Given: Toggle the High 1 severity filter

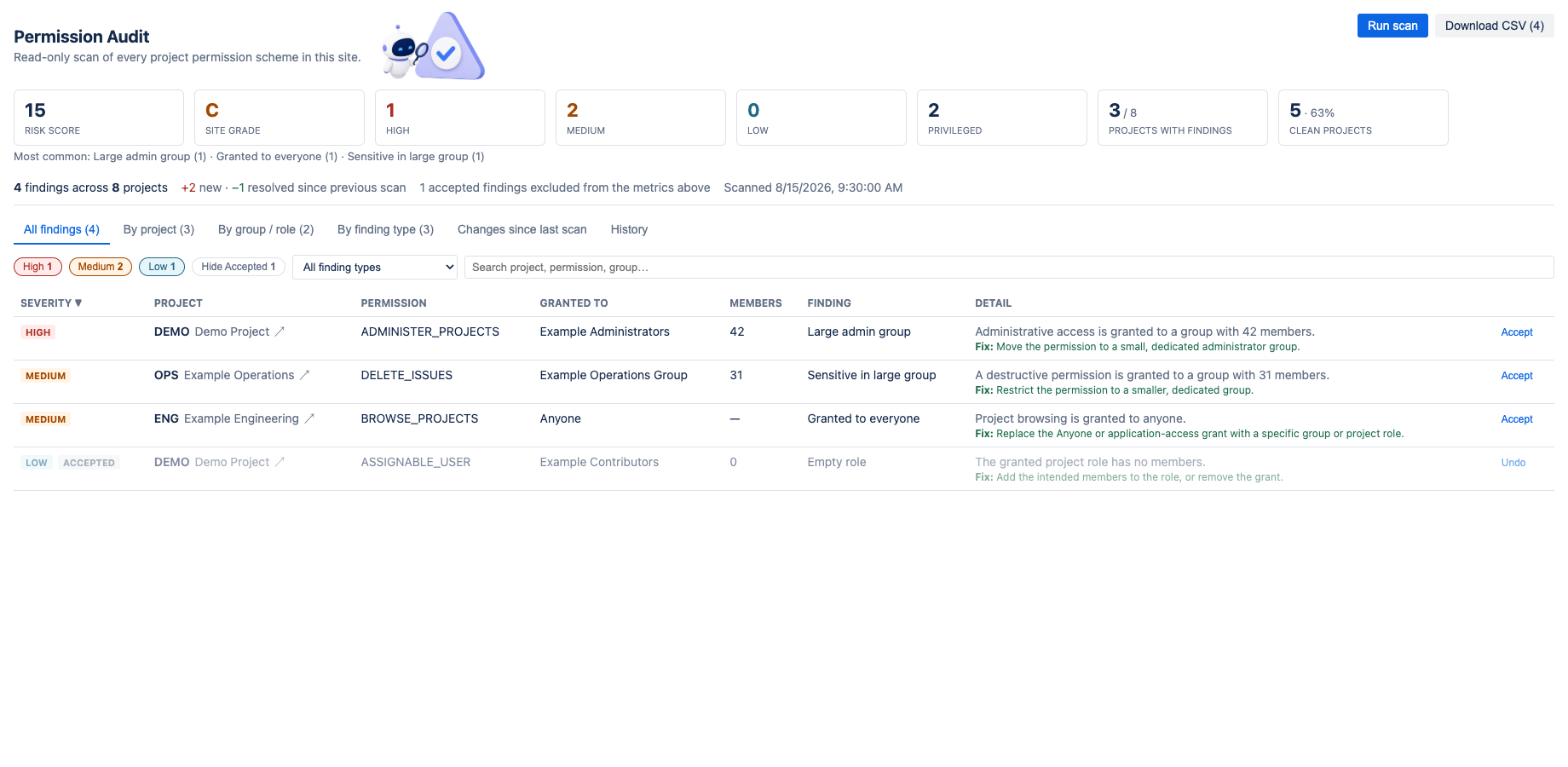Looking at the screenshot, I should point(37,267).
